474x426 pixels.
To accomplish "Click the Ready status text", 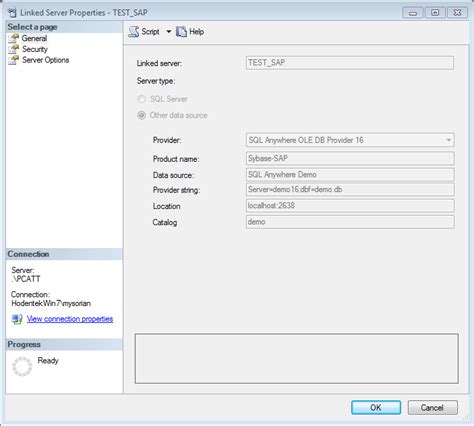I will [48, 361].
